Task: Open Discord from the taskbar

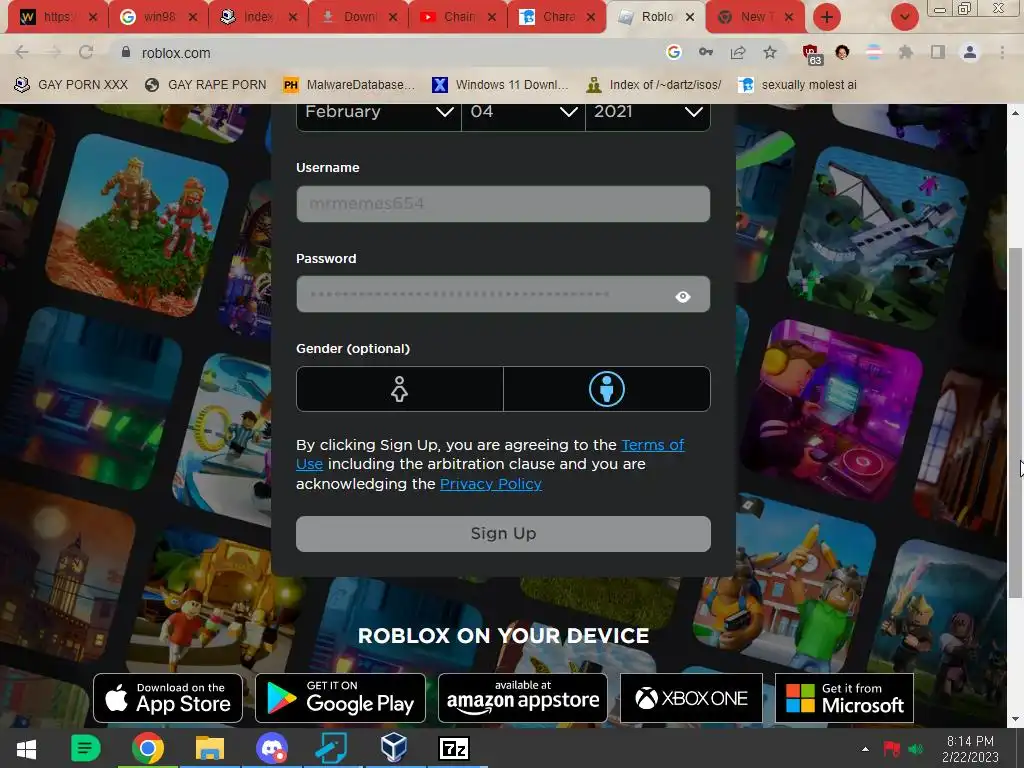Action: tap(272, 749)
